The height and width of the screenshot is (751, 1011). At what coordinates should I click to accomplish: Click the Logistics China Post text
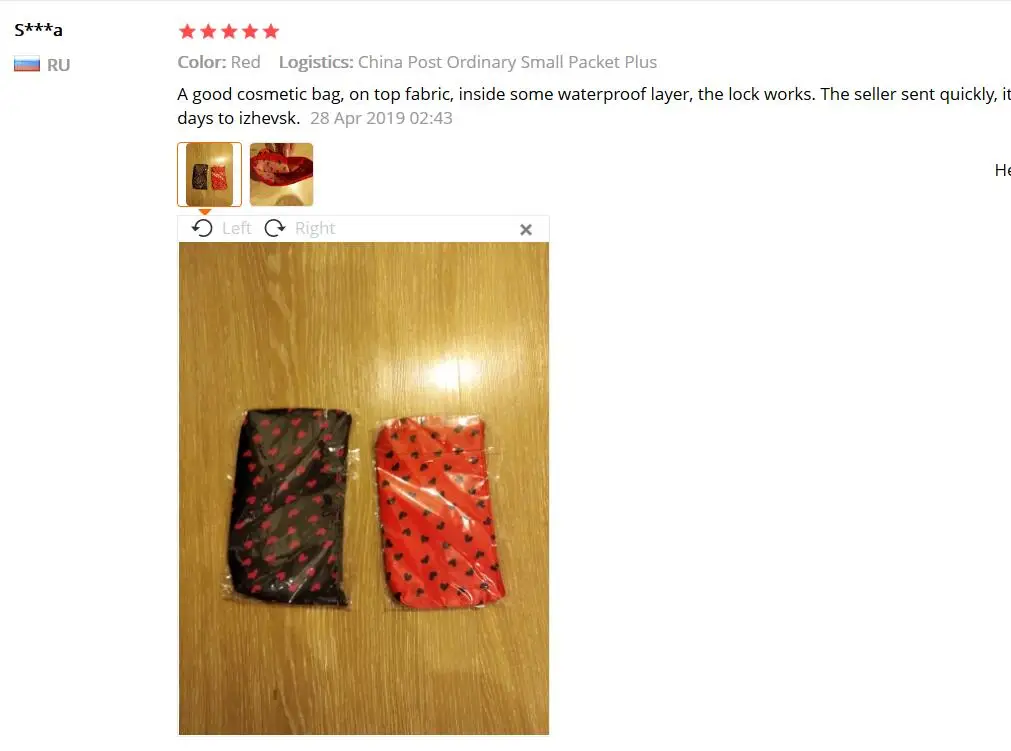point(468,63)
